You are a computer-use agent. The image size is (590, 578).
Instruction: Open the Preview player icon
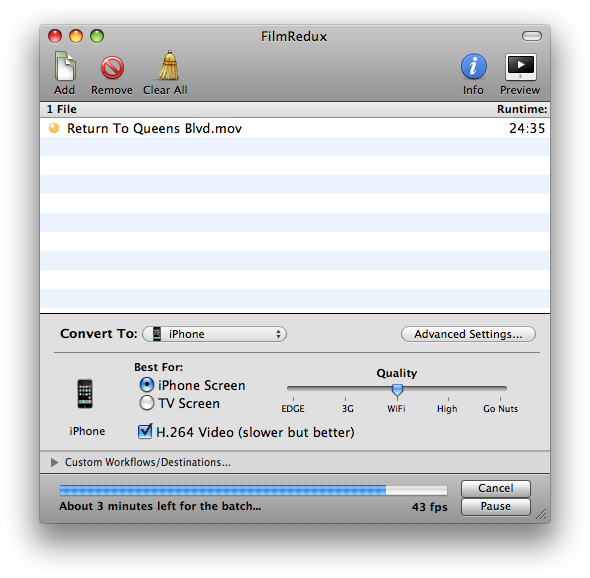521,67
